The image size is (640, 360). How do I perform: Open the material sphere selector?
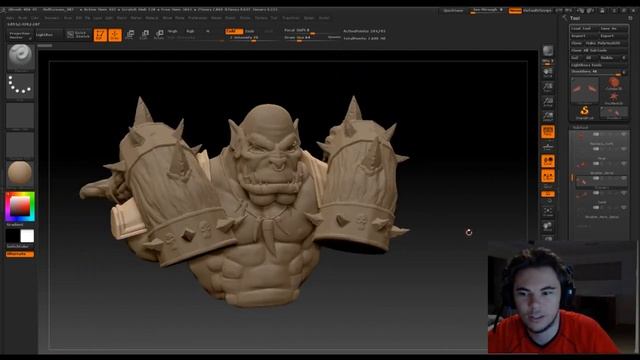(20, 173)
